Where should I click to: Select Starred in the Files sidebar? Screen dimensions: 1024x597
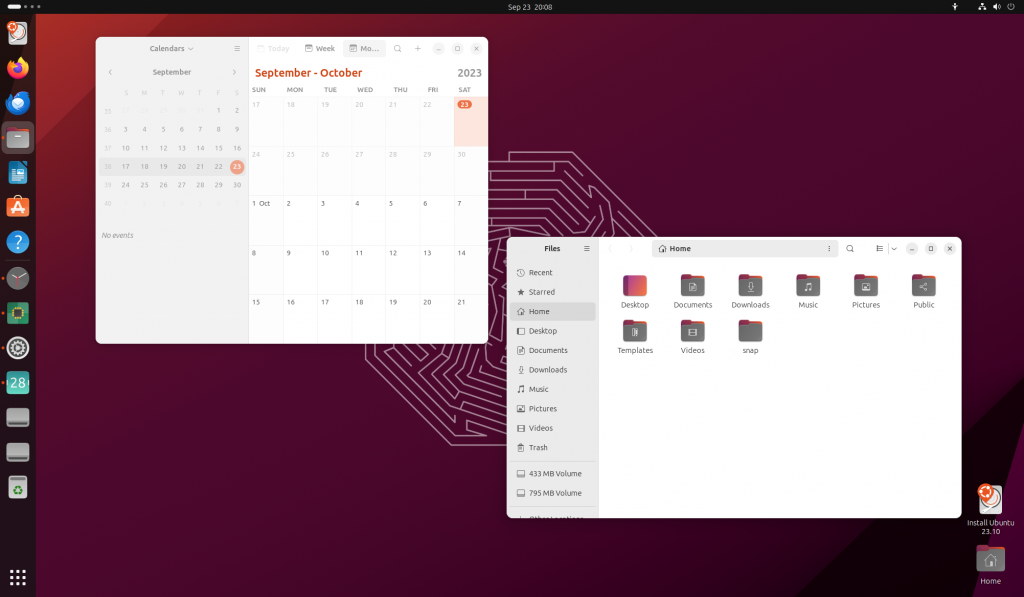541,292
